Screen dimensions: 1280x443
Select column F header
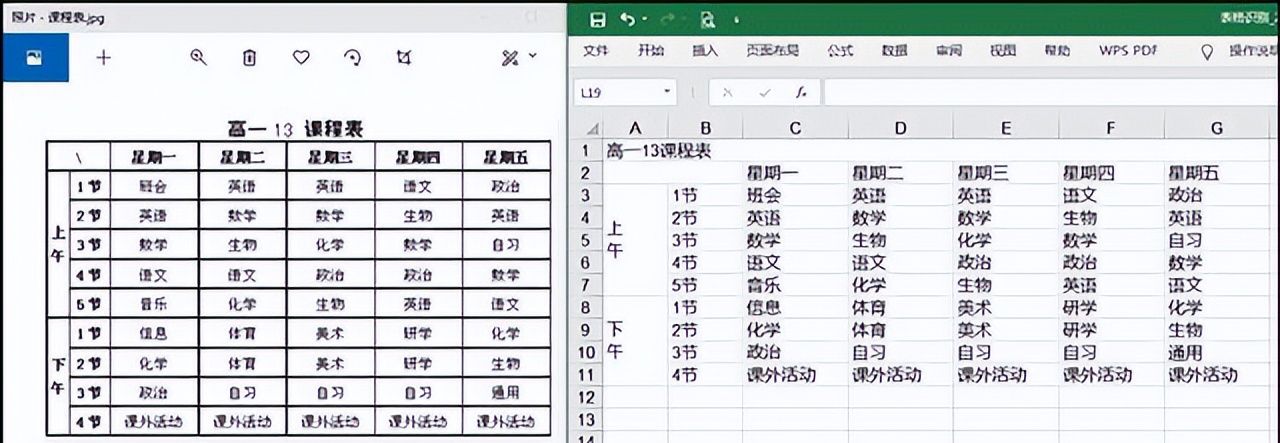[1111, 128]
